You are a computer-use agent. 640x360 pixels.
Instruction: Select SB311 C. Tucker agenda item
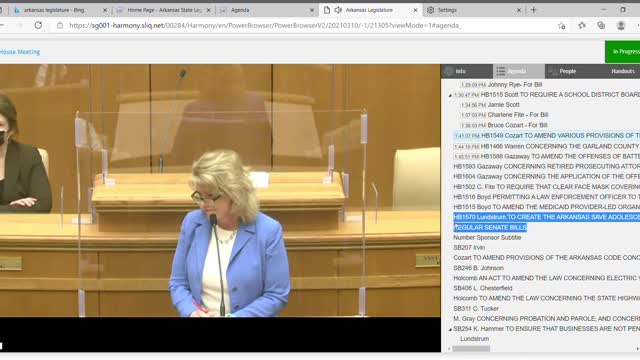tap(476, 308)
